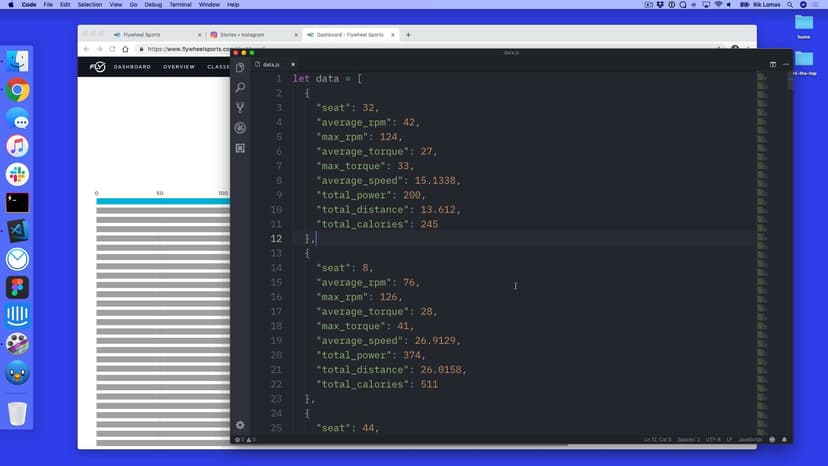Open the Selection menu

pos(90,5)
